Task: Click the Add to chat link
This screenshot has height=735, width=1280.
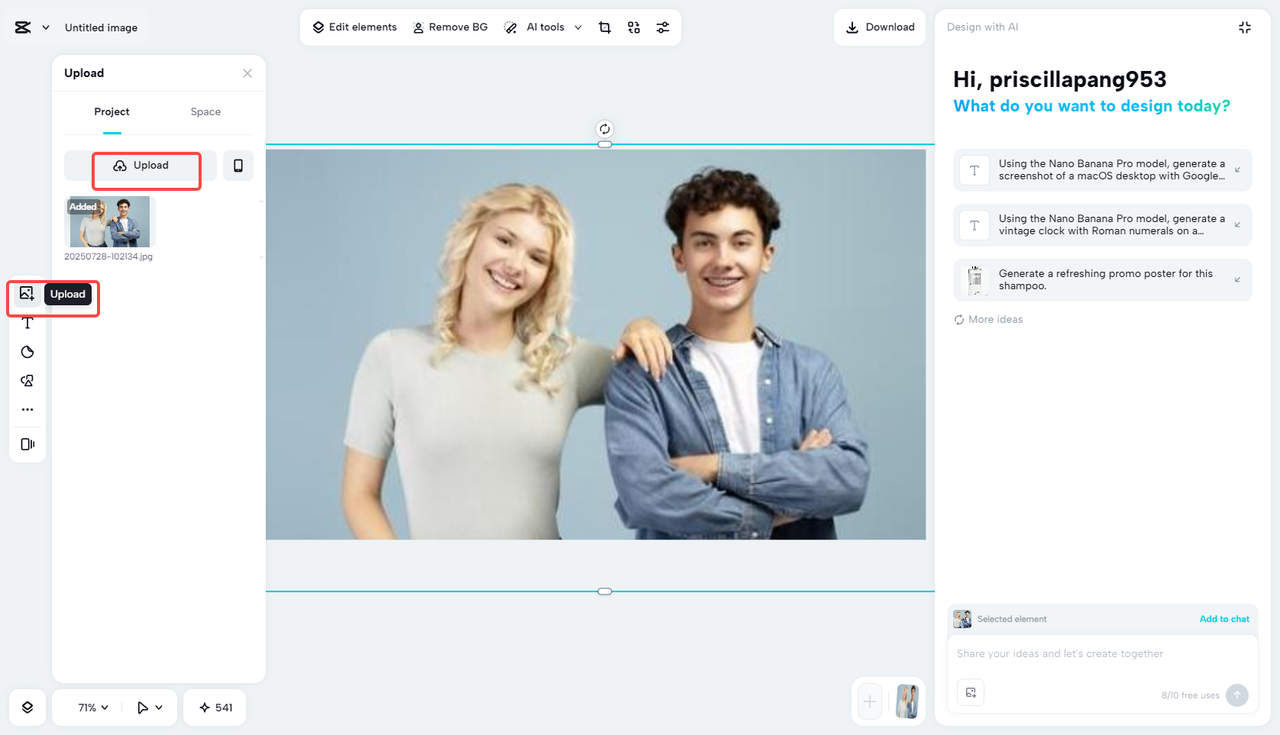Action: [1224, 619]
